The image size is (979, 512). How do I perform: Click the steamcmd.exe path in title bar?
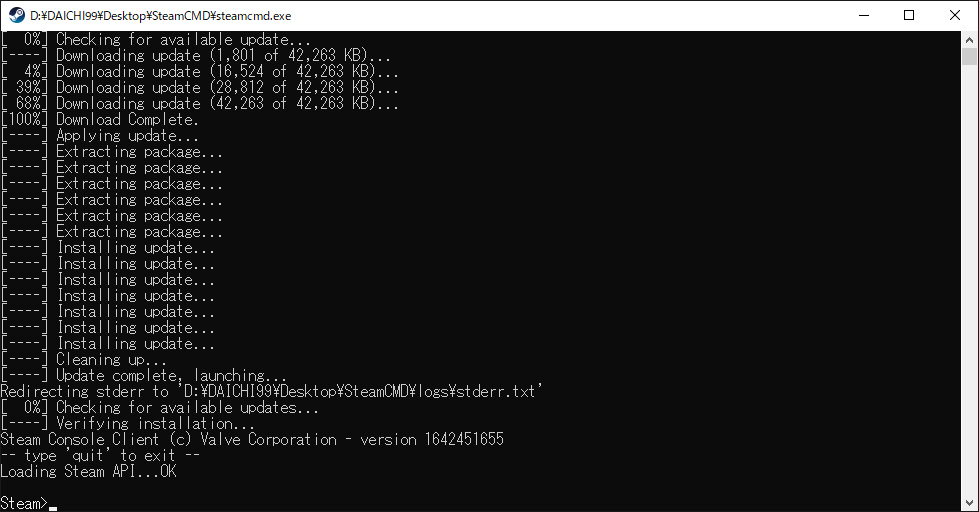click(160, 16)
